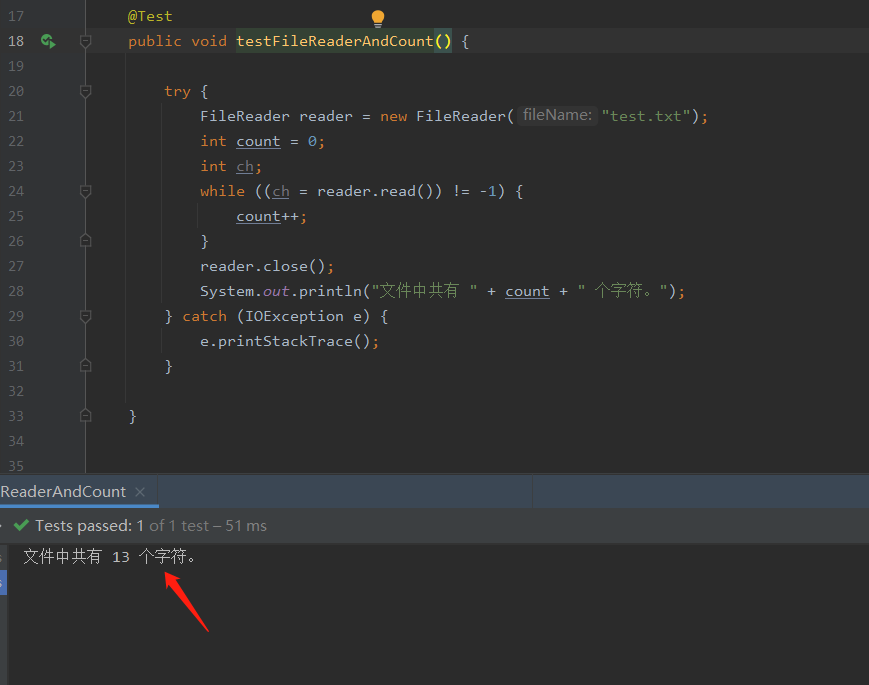Click line number 21 in the gutter

(16, 116)
